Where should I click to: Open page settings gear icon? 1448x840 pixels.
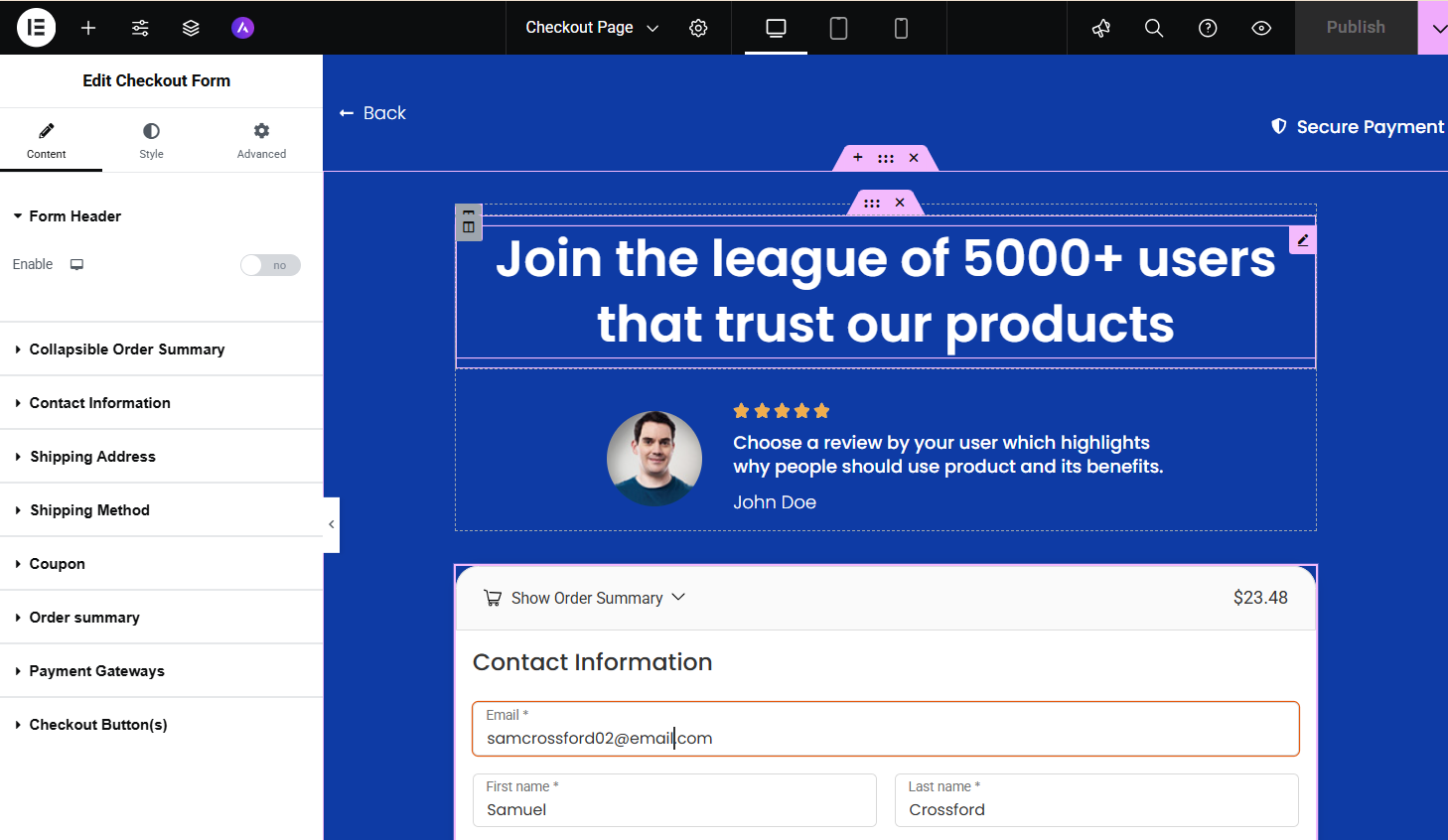(698, 28)
